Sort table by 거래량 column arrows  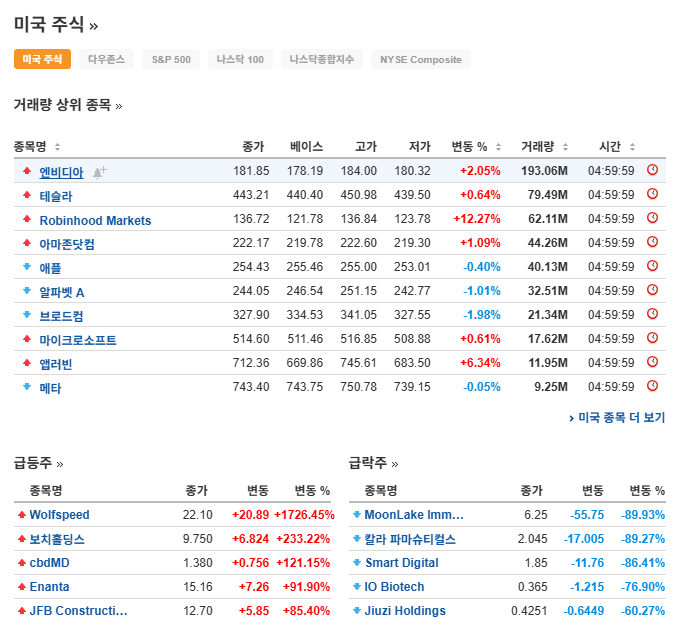(565, 147)
